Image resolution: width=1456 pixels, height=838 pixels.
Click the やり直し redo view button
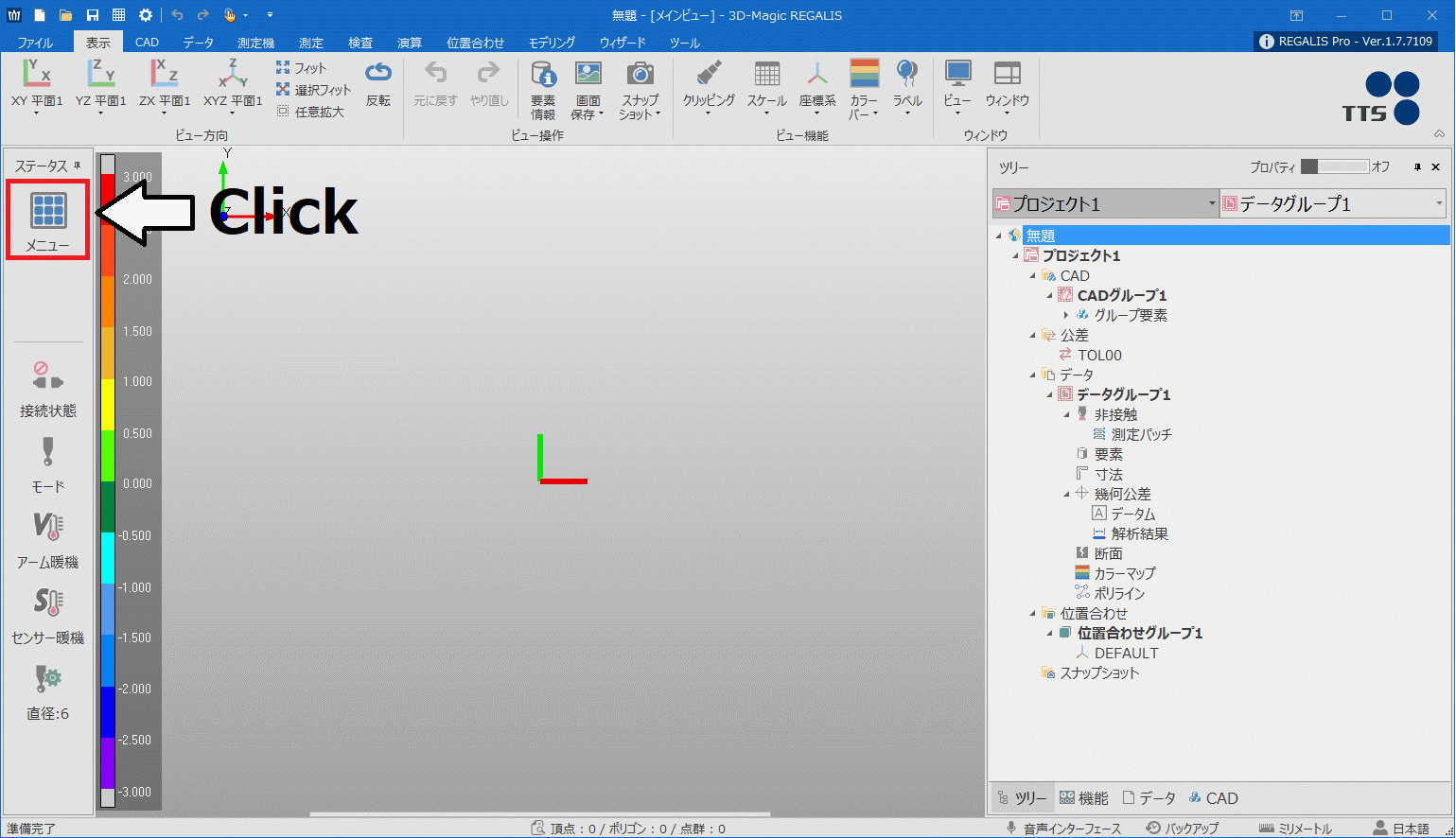coord(489,84)
